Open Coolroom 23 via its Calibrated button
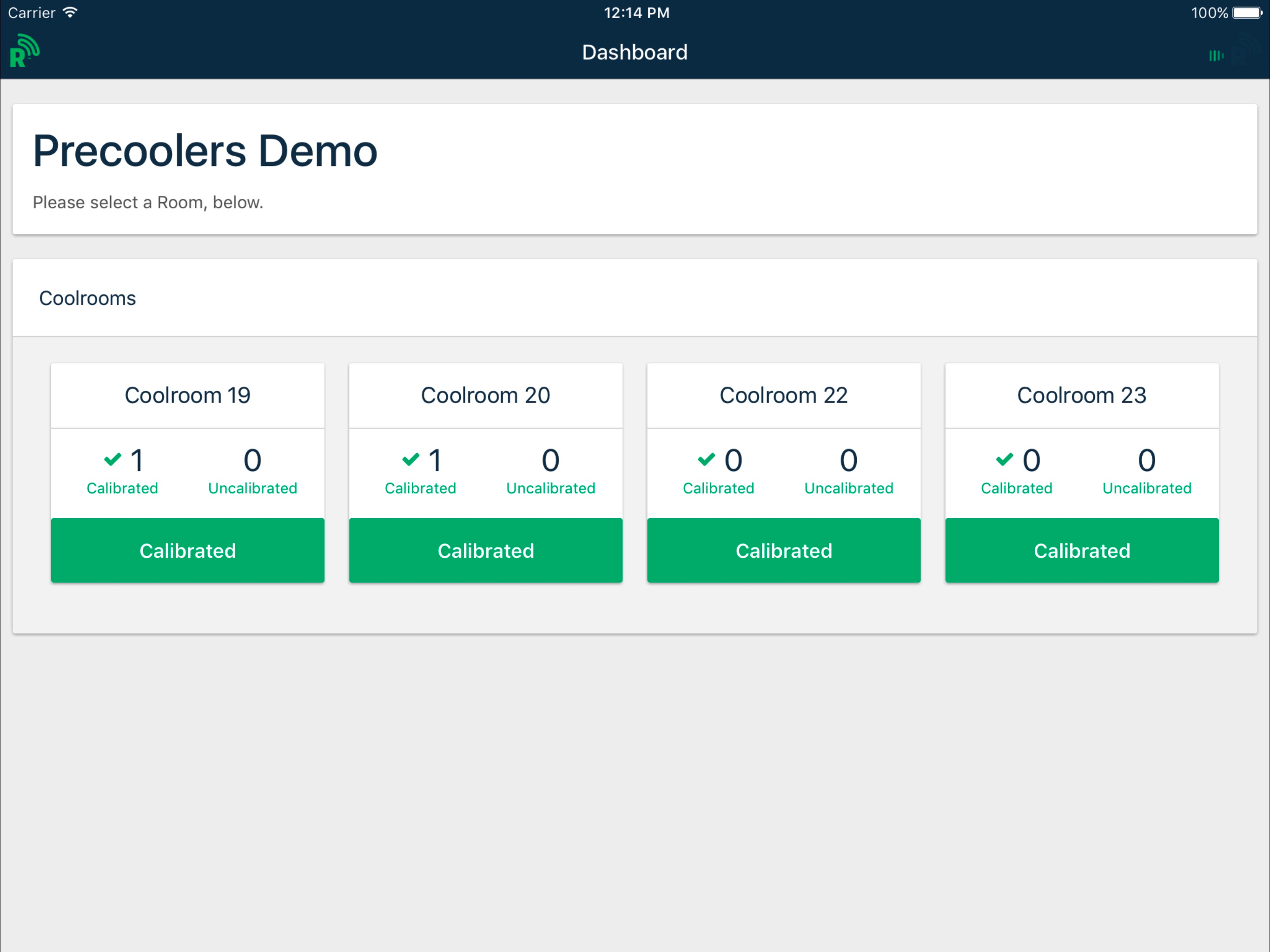The width and height of the screenshot is (1270, 952). 1082,551
